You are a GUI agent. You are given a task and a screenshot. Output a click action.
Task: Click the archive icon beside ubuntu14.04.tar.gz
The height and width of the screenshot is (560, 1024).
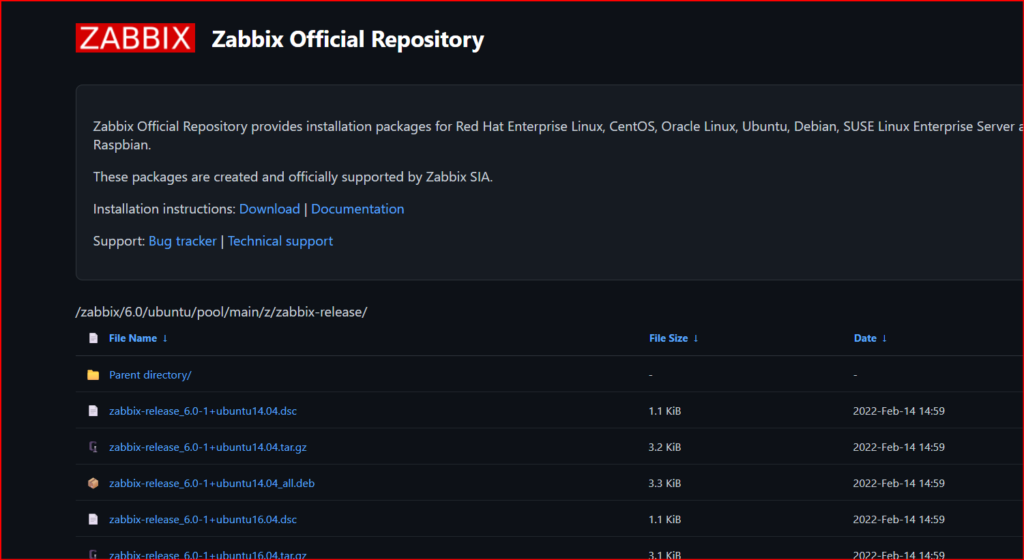coord(93,447)
